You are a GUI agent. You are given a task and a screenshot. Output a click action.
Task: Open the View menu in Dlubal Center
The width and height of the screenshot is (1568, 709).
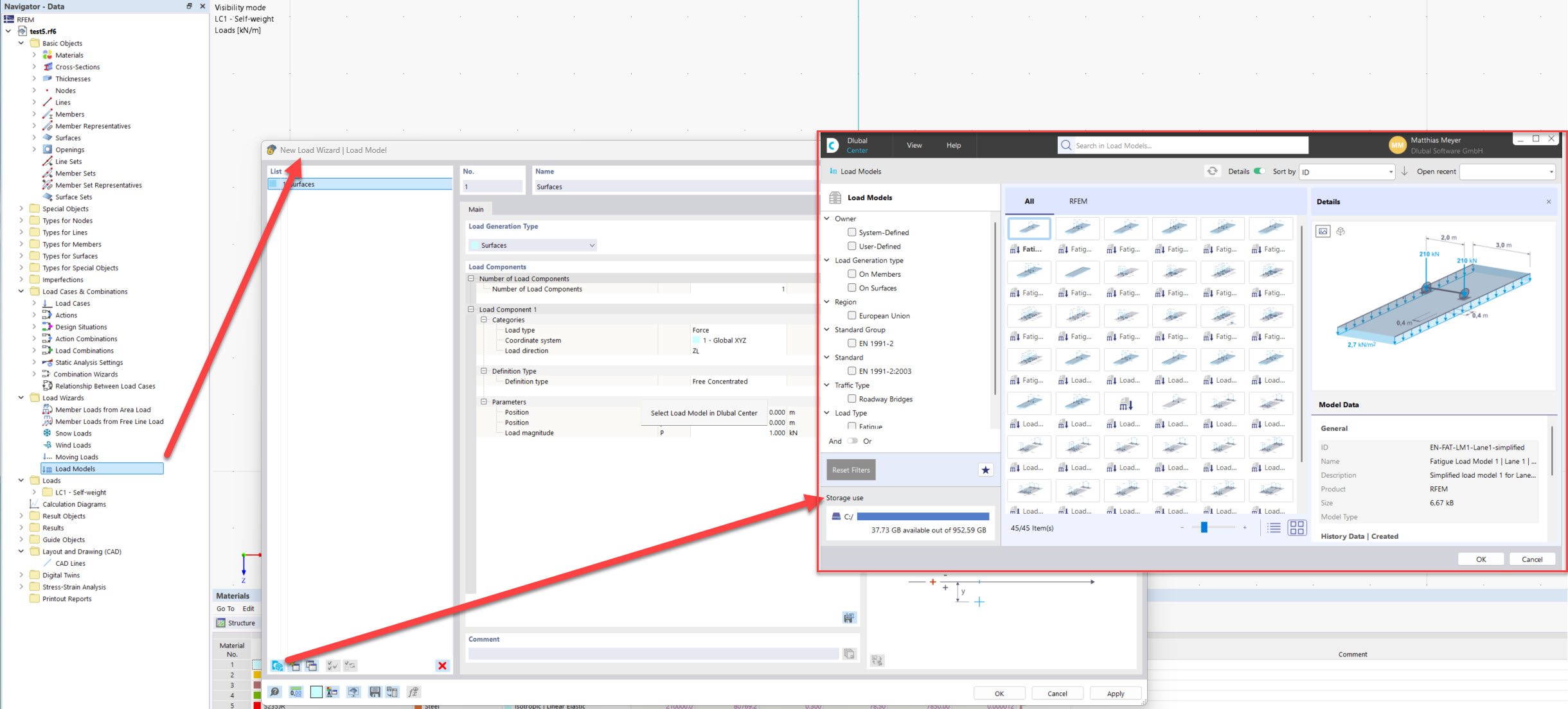click(x=914, y=145)
